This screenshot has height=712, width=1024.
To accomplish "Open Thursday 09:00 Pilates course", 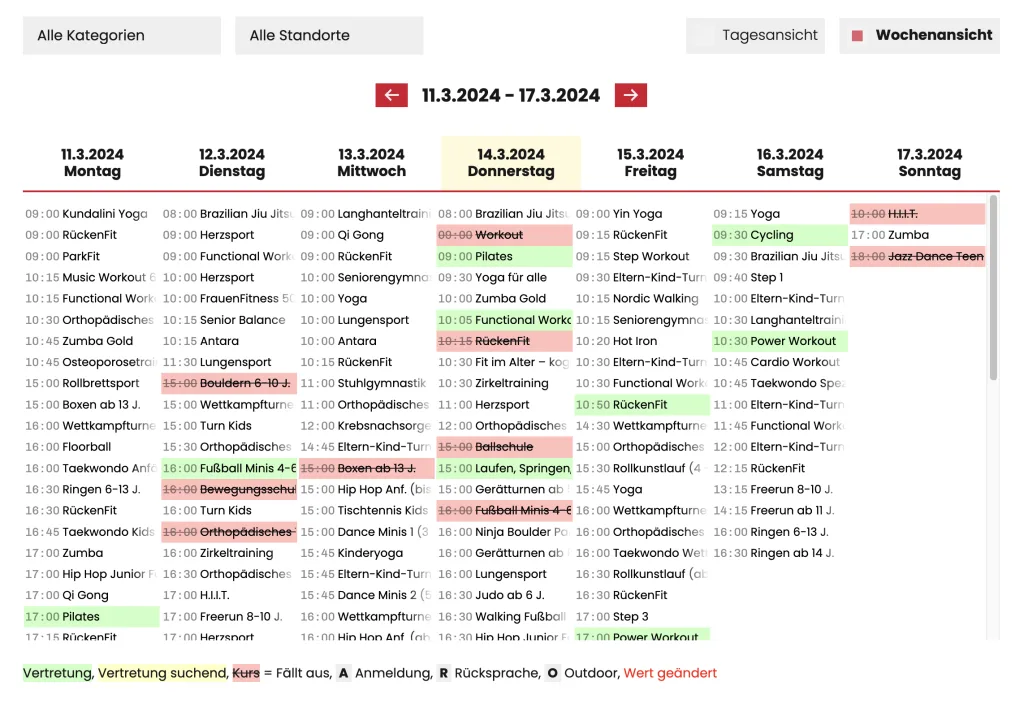I will click(504, 256).
